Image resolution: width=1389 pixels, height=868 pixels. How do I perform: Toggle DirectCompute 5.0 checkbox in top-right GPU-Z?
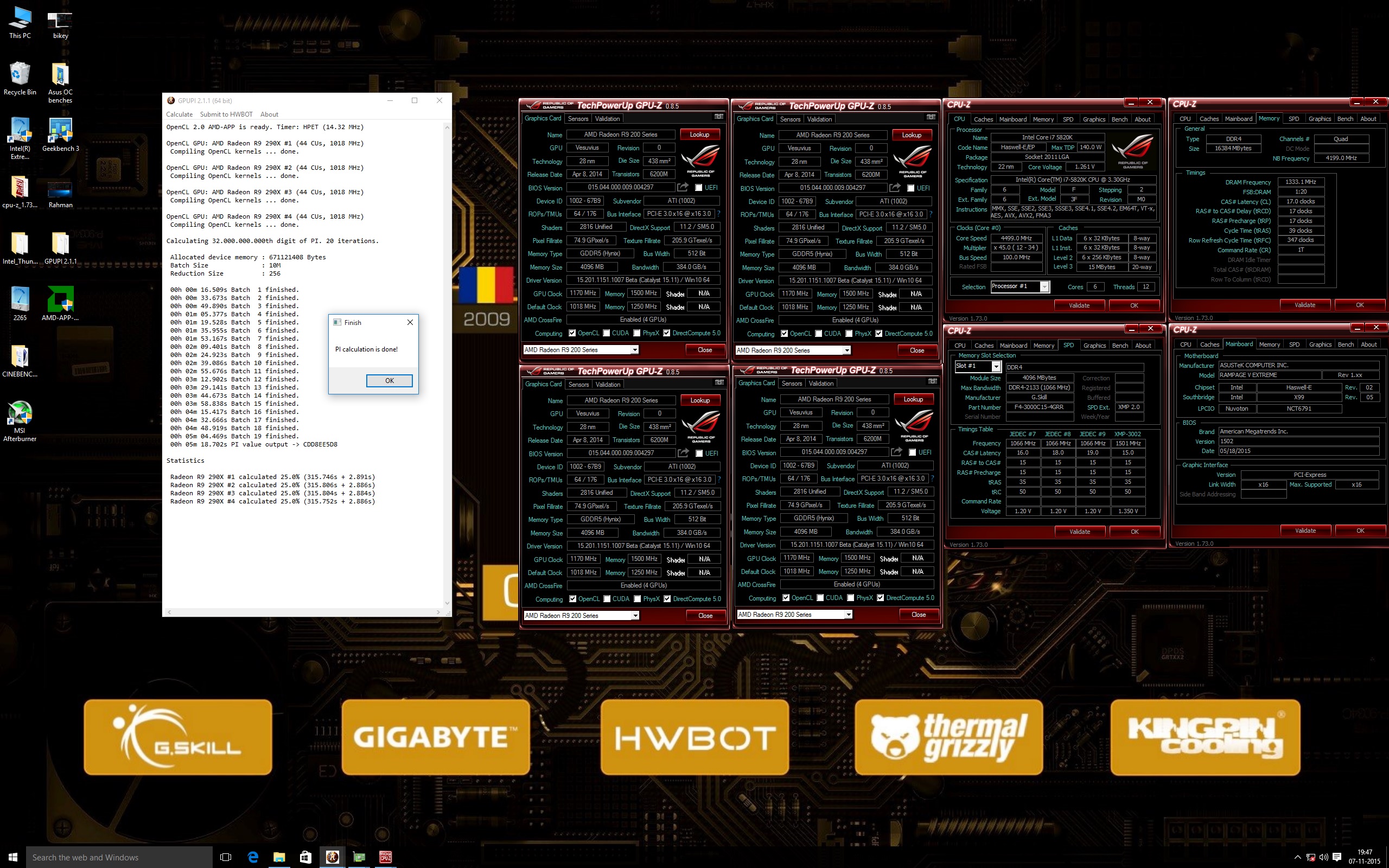pyautogui.click(x=878, y=334)
